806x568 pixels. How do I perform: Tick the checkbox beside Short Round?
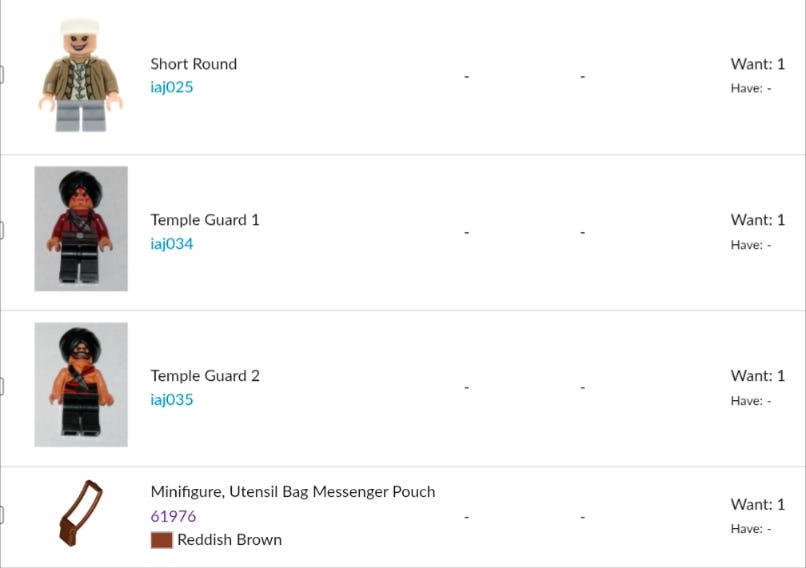2,74
